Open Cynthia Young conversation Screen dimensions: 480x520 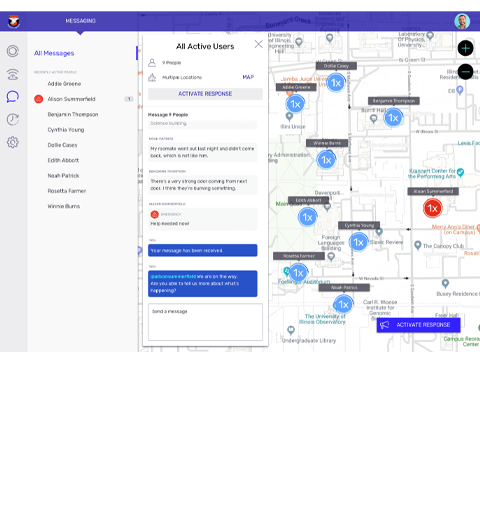[x=66, y=130]
